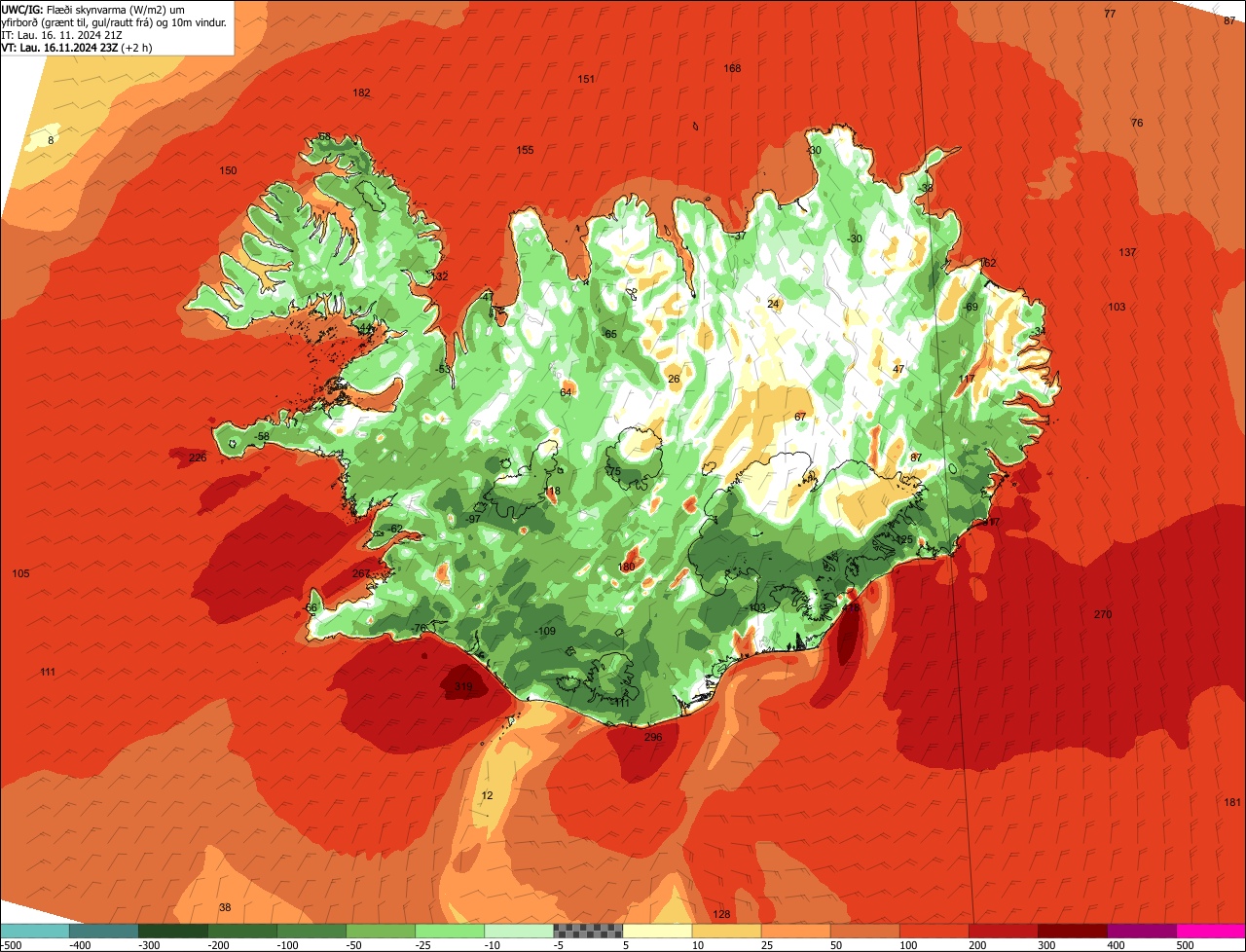Click the ocean value 151
The height and width of the screenshot is (952, 1246).
click(586, 79)
